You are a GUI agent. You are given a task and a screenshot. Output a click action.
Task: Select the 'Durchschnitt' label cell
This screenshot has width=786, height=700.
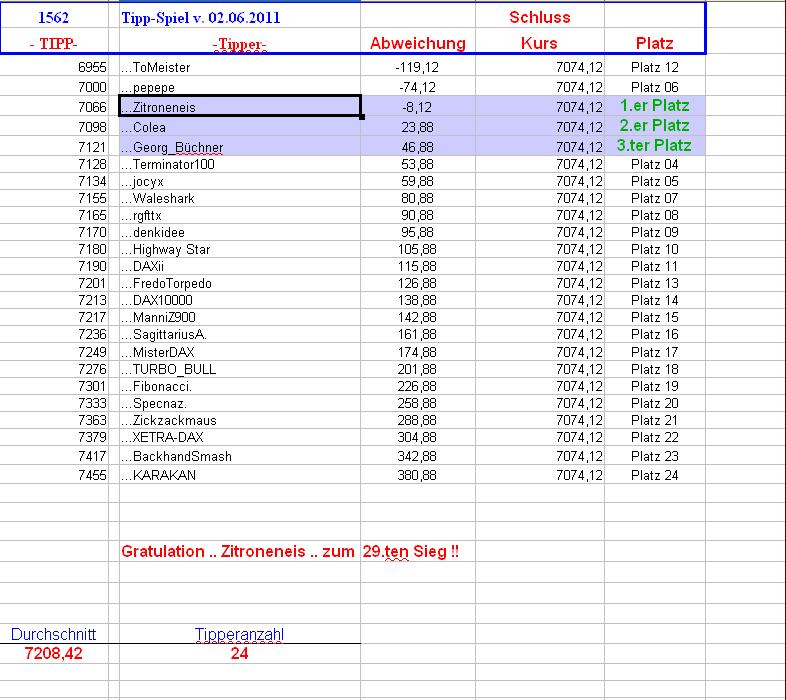[x=54, y=634]
